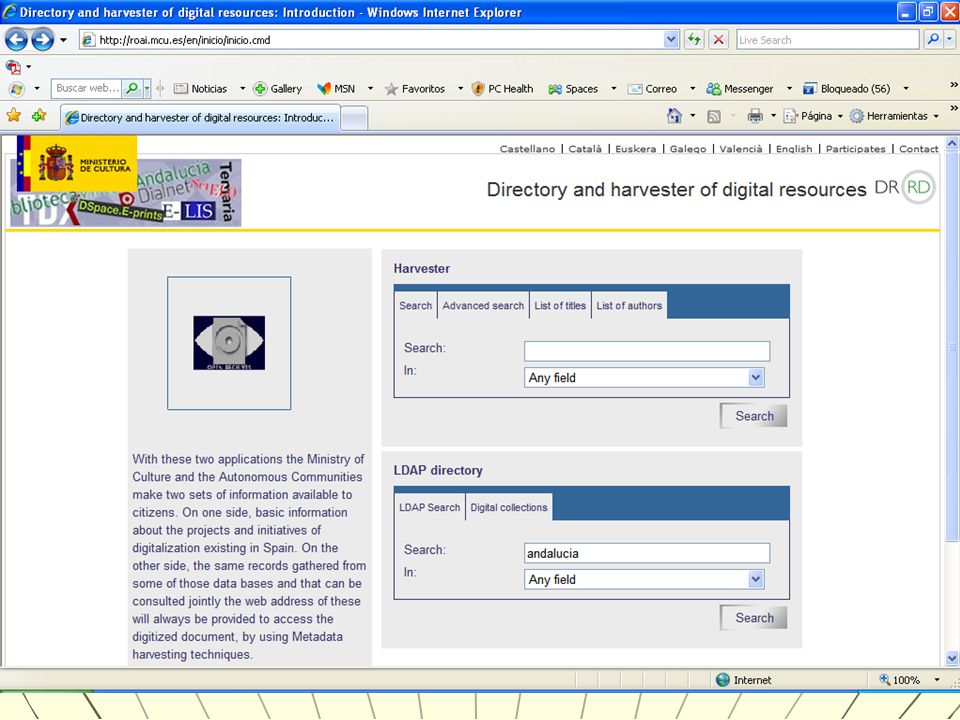Click the address bar URL field
The height and width of the screenshot is (720, 960).
pos(372,40)
